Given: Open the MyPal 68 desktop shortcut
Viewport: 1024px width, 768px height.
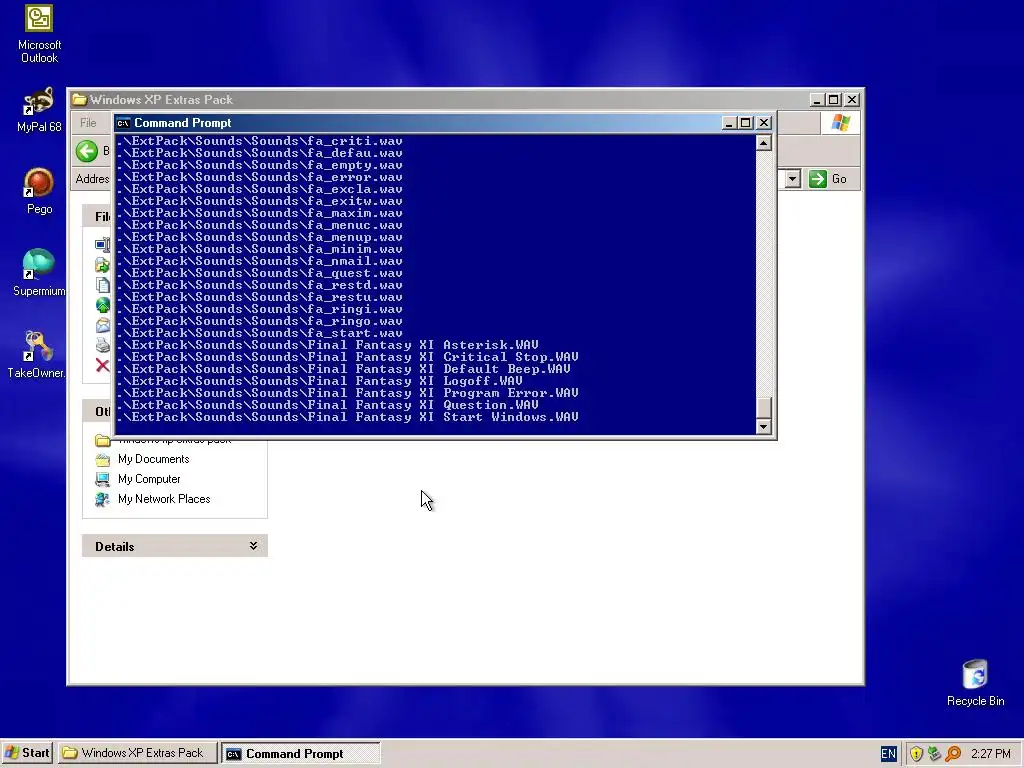Looking at the screenshot, I should [x=39, y=110].
